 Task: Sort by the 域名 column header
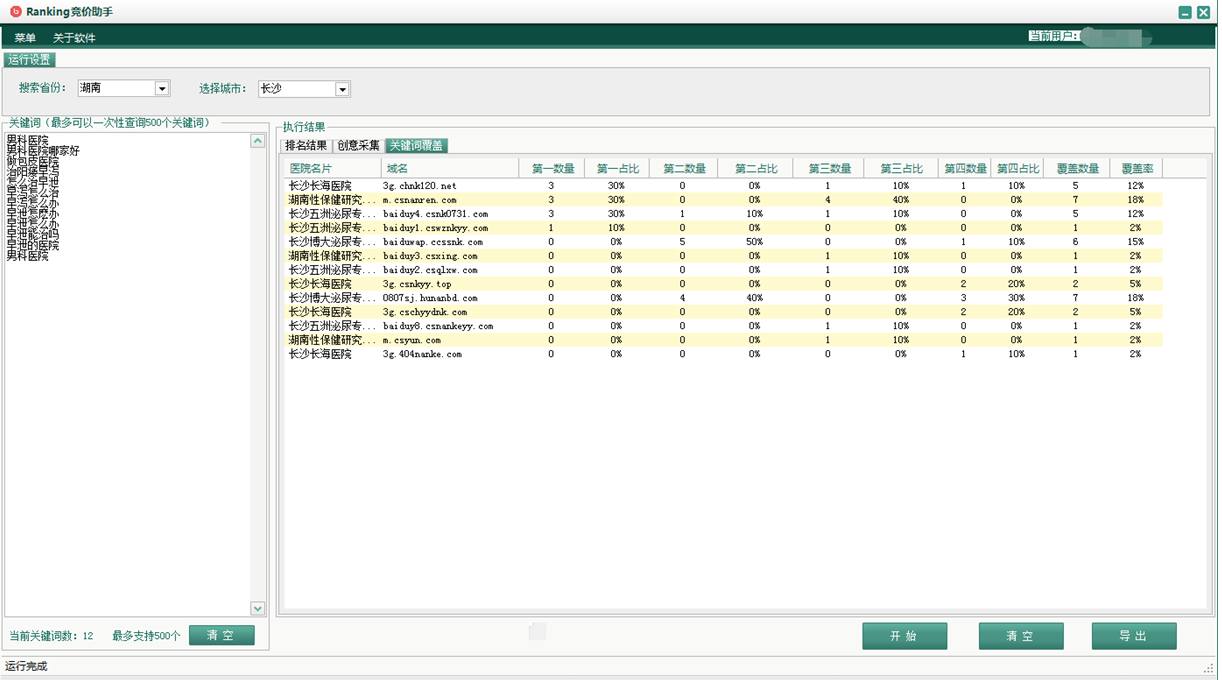450,168
